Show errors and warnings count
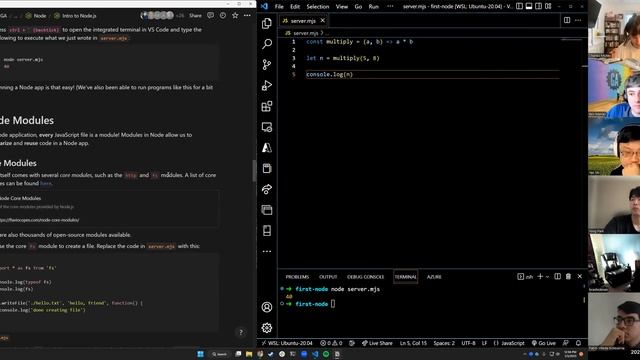The image size is (640, 360). click(x=331, y=343)
